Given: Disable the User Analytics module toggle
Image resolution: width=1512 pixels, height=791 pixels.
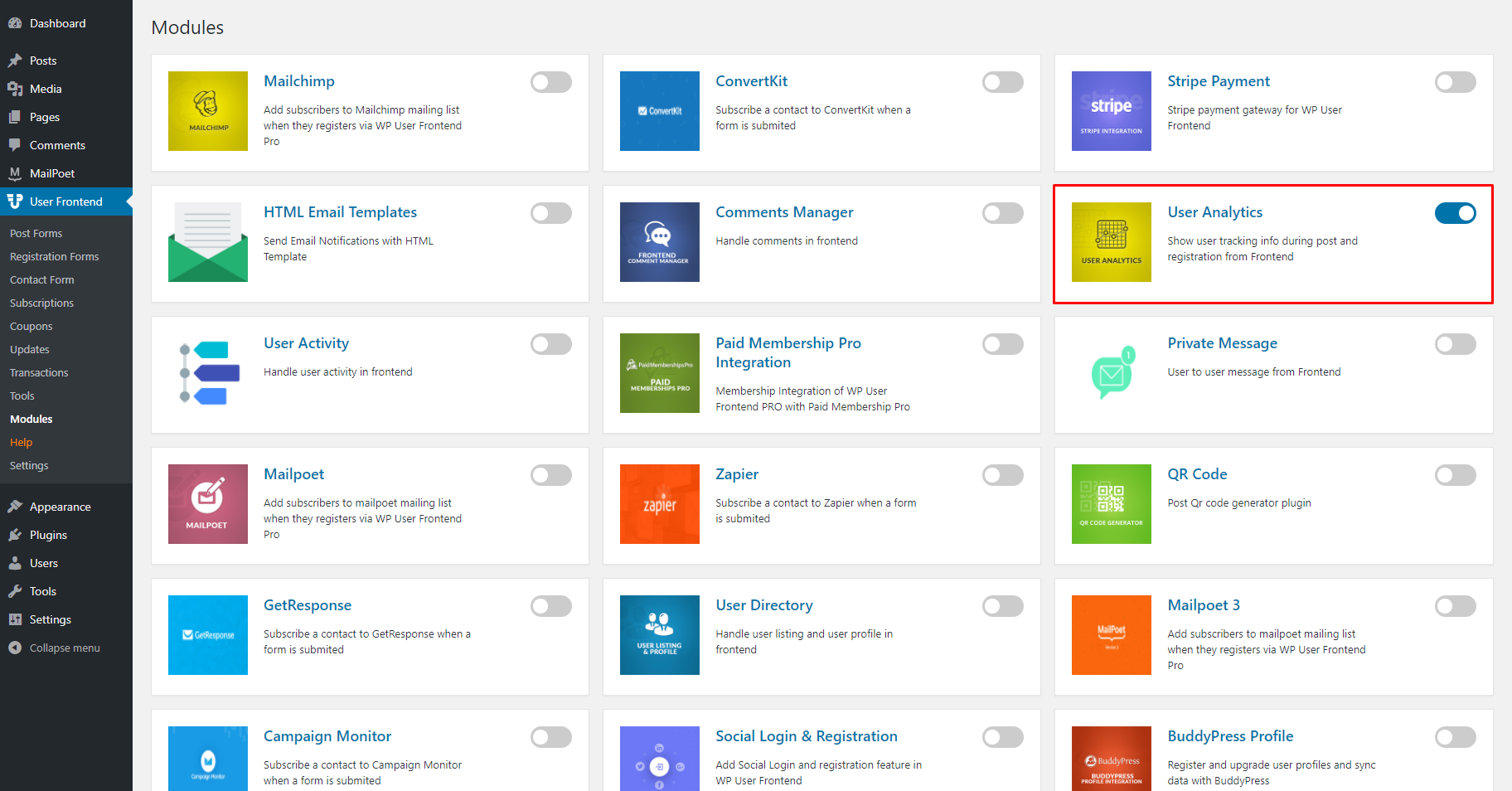Looking at the screenshot, I should click(1456, 213).
